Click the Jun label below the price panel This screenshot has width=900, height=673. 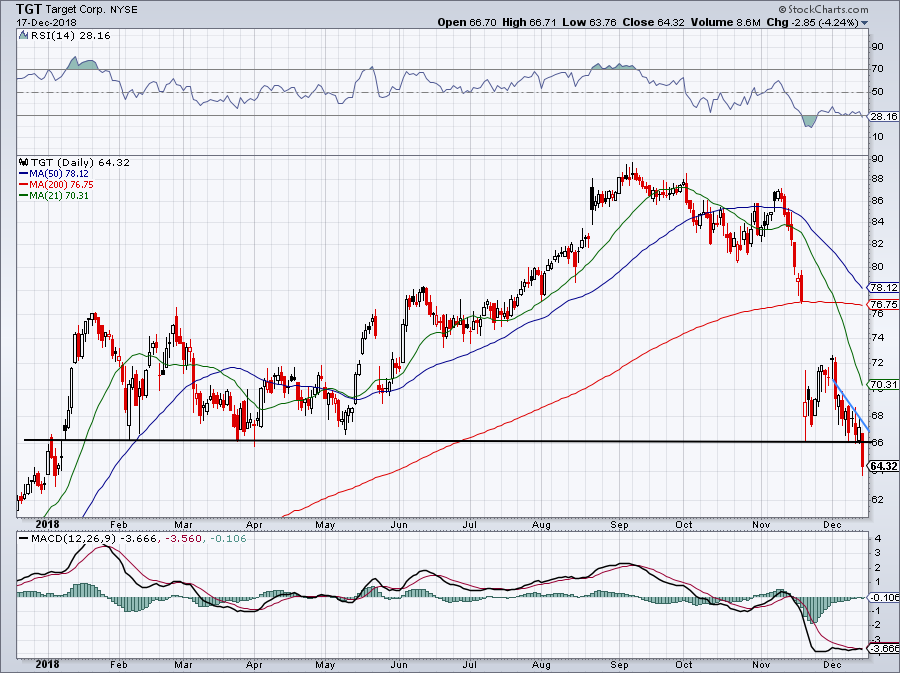point(398,524)
